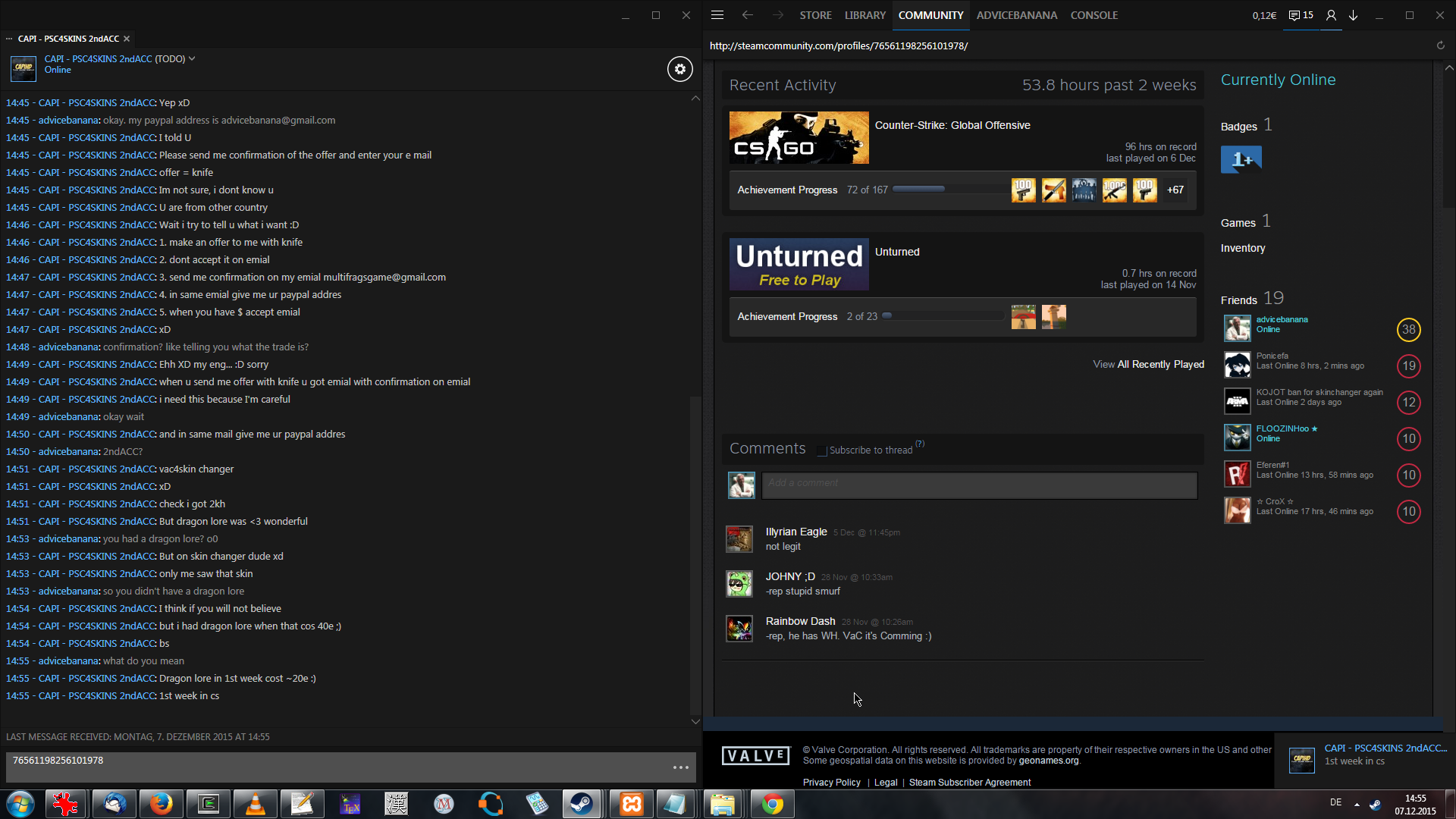Open the Inventory link
1456x819 pixels.
point(1242,248)
